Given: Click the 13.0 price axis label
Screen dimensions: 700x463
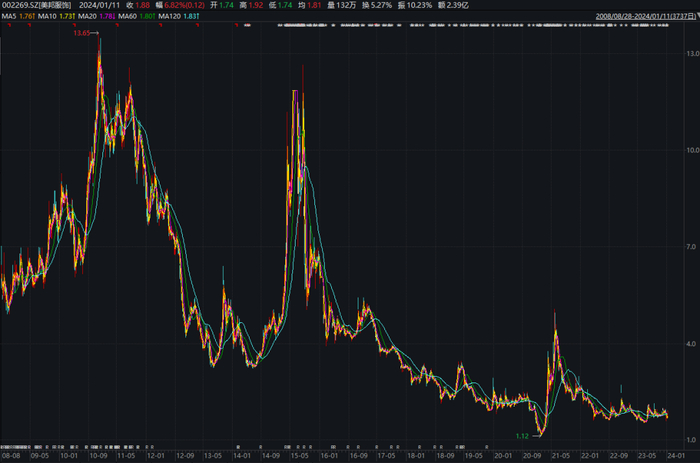Looking at the screenshot, I should pos(693,54).
